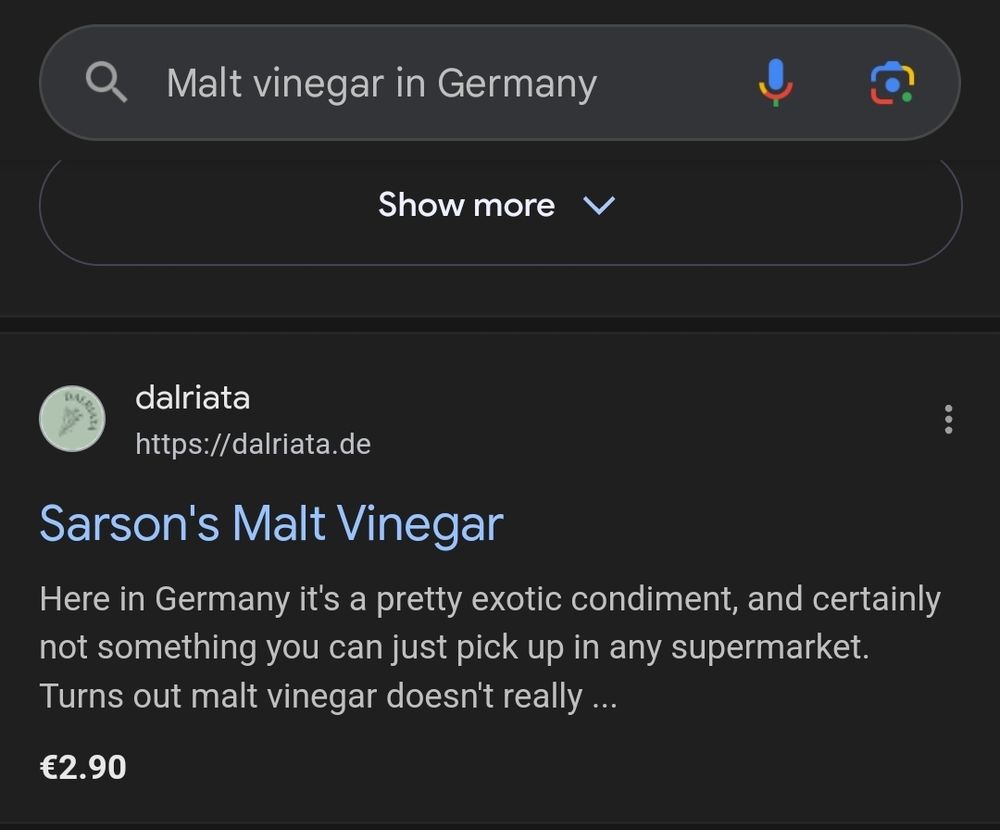Viewport: 1000px width, 830px height.
Task: Click snippet line starting 'Here in Germany'
Action: (x=490, y=600)
